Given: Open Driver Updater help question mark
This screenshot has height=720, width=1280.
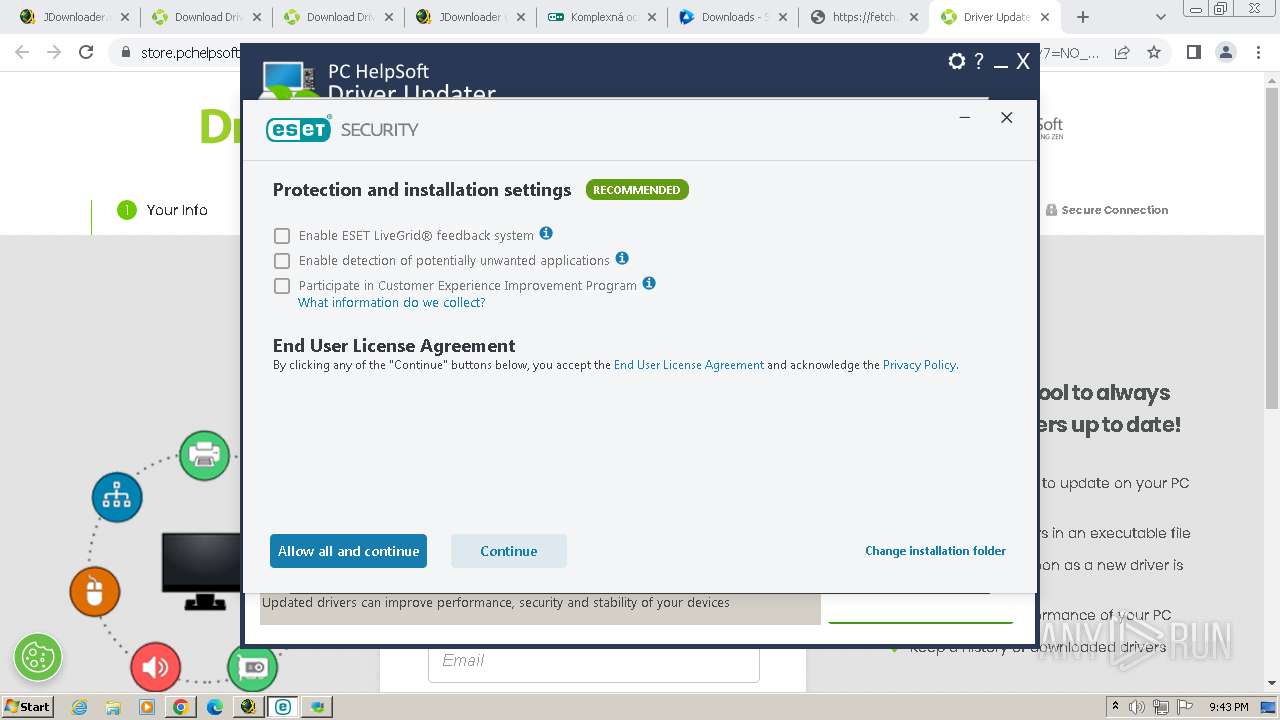Looking at the screenshot, I should coord(979,62).
